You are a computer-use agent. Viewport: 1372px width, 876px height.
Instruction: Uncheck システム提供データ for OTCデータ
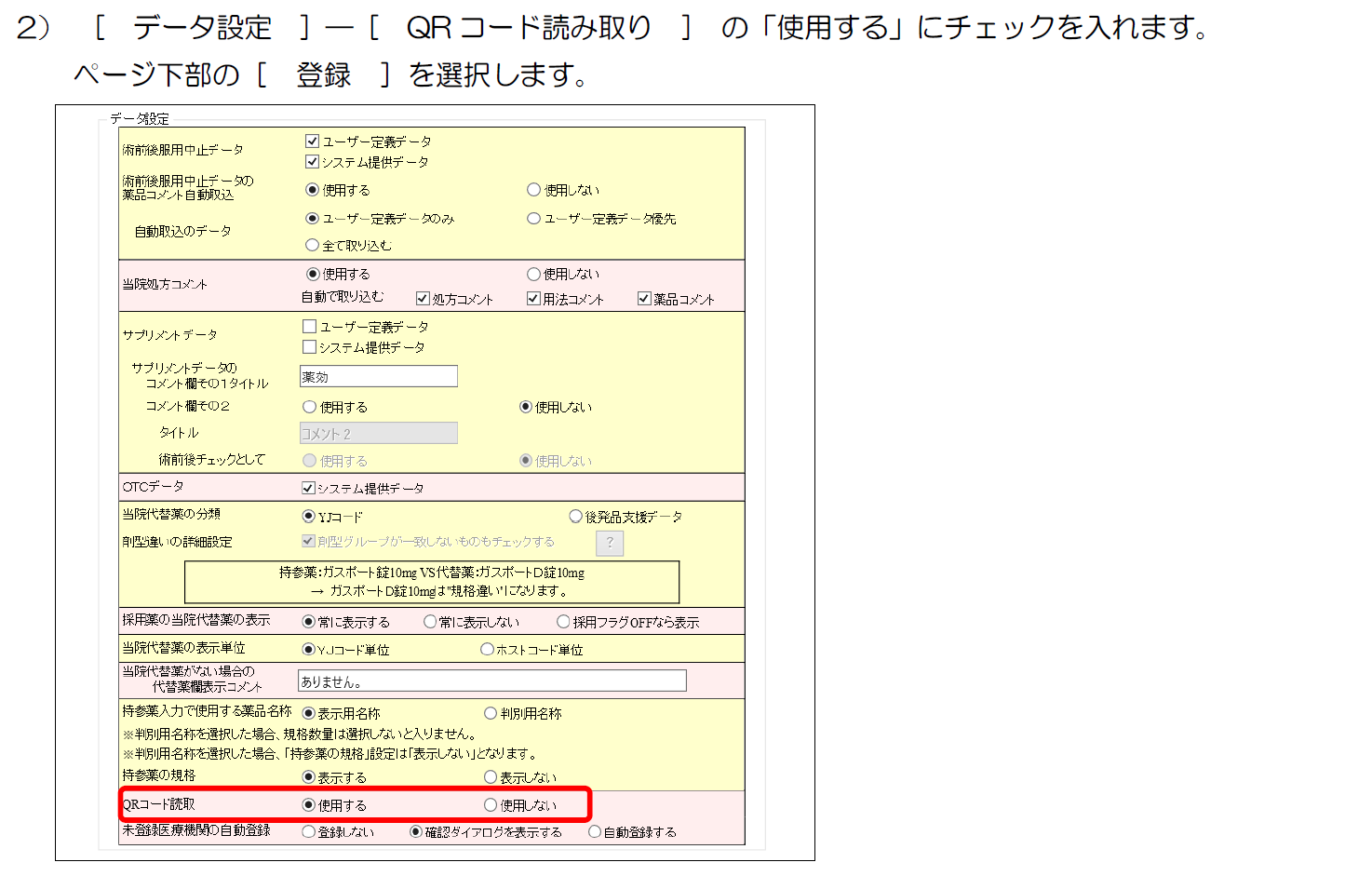tap(308, 488)
